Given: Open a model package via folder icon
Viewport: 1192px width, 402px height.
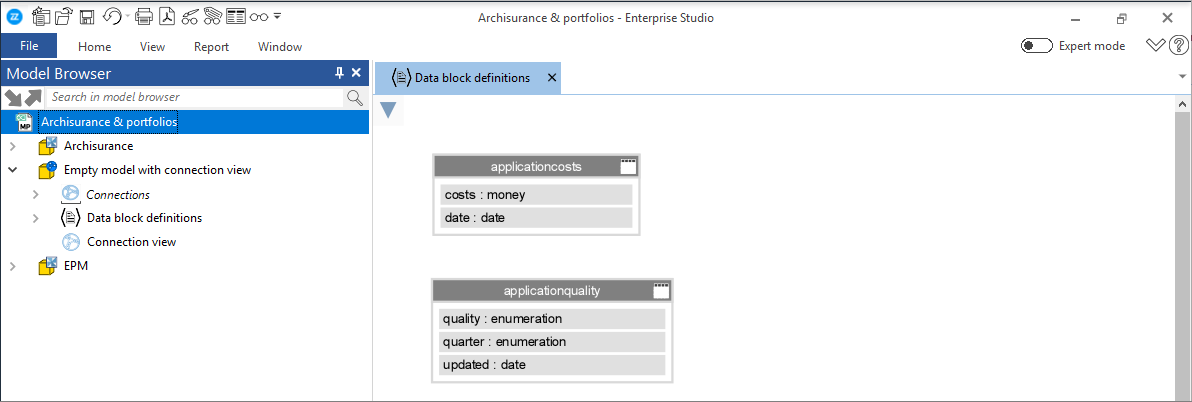Looking at the screenshot, I should pyautogui.click(x=65, y=16).
